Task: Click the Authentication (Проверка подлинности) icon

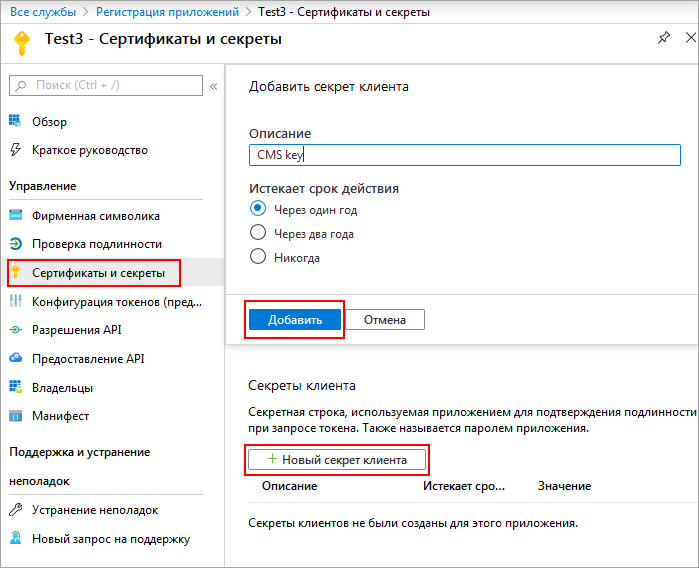Action: [x=15, y=244]
